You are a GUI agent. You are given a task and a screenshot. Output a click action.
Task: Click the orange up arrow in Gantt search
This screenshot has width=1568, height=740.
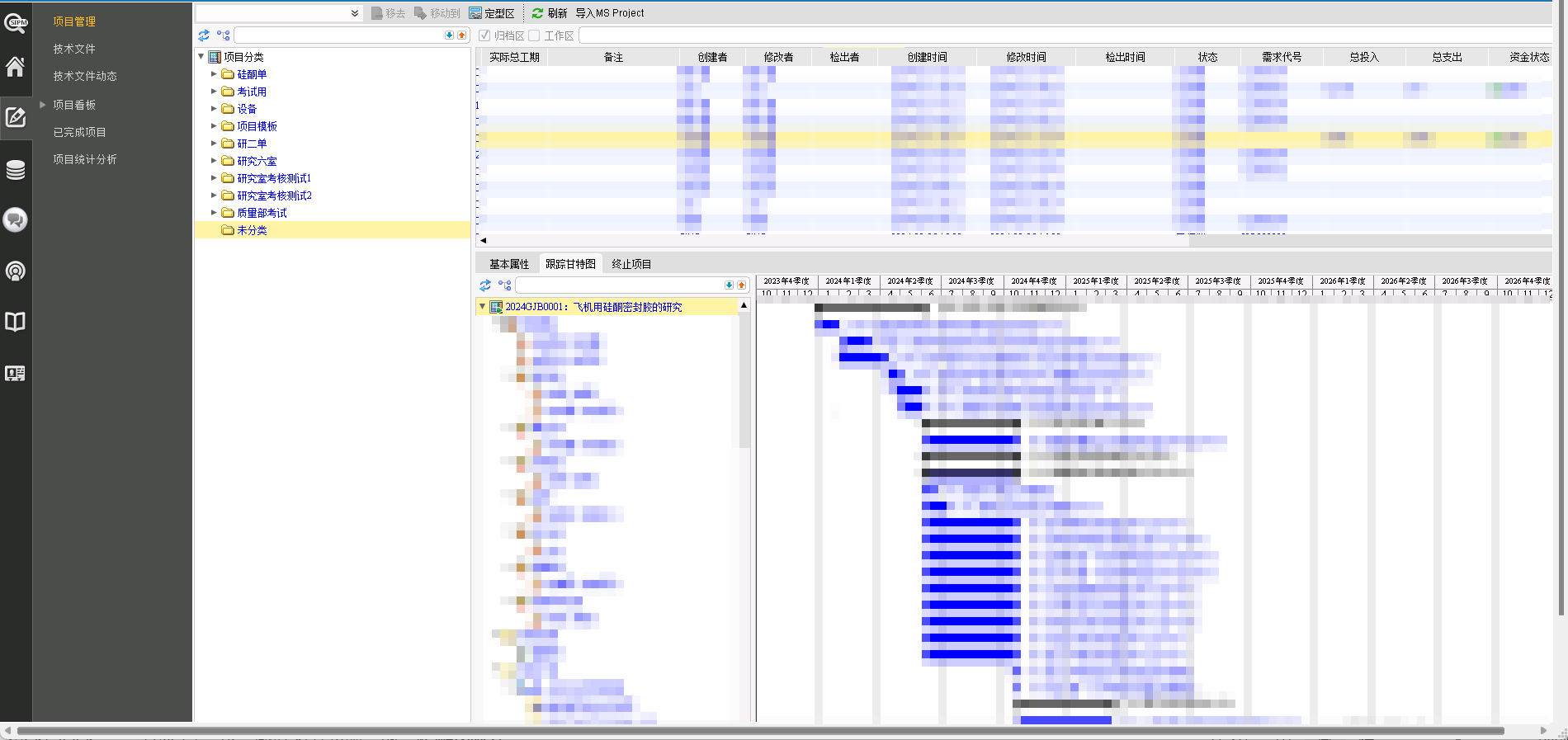(741, 285)
